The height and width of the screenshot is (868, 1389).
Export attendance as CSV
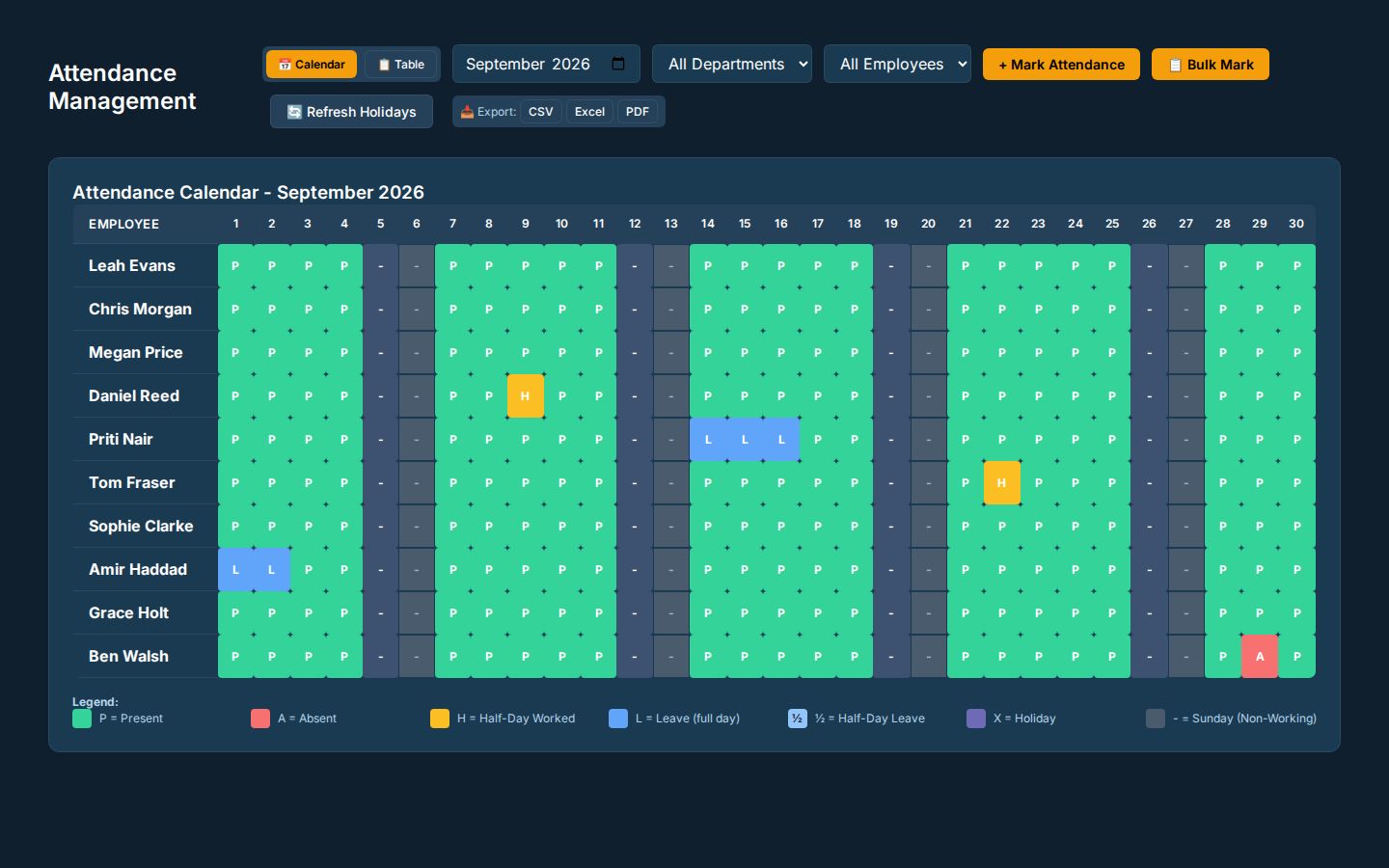(x=541, y=112)
